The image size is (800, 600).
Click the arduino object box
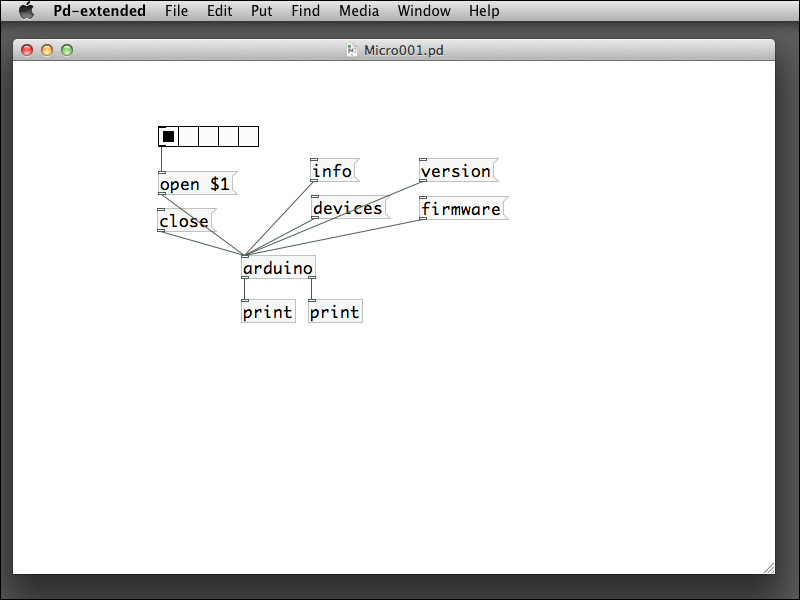277,268
